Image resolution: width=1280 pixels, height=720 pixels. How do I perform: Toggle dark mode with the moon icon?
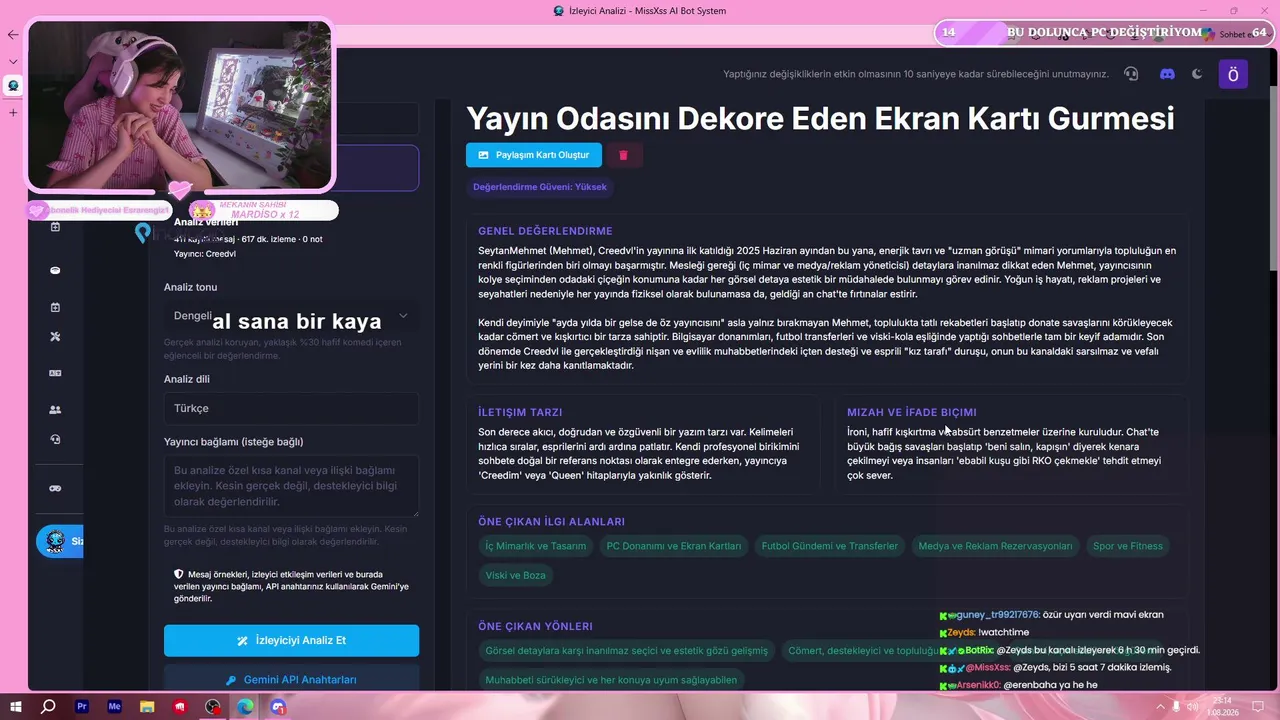click(x=1197, y=74)
